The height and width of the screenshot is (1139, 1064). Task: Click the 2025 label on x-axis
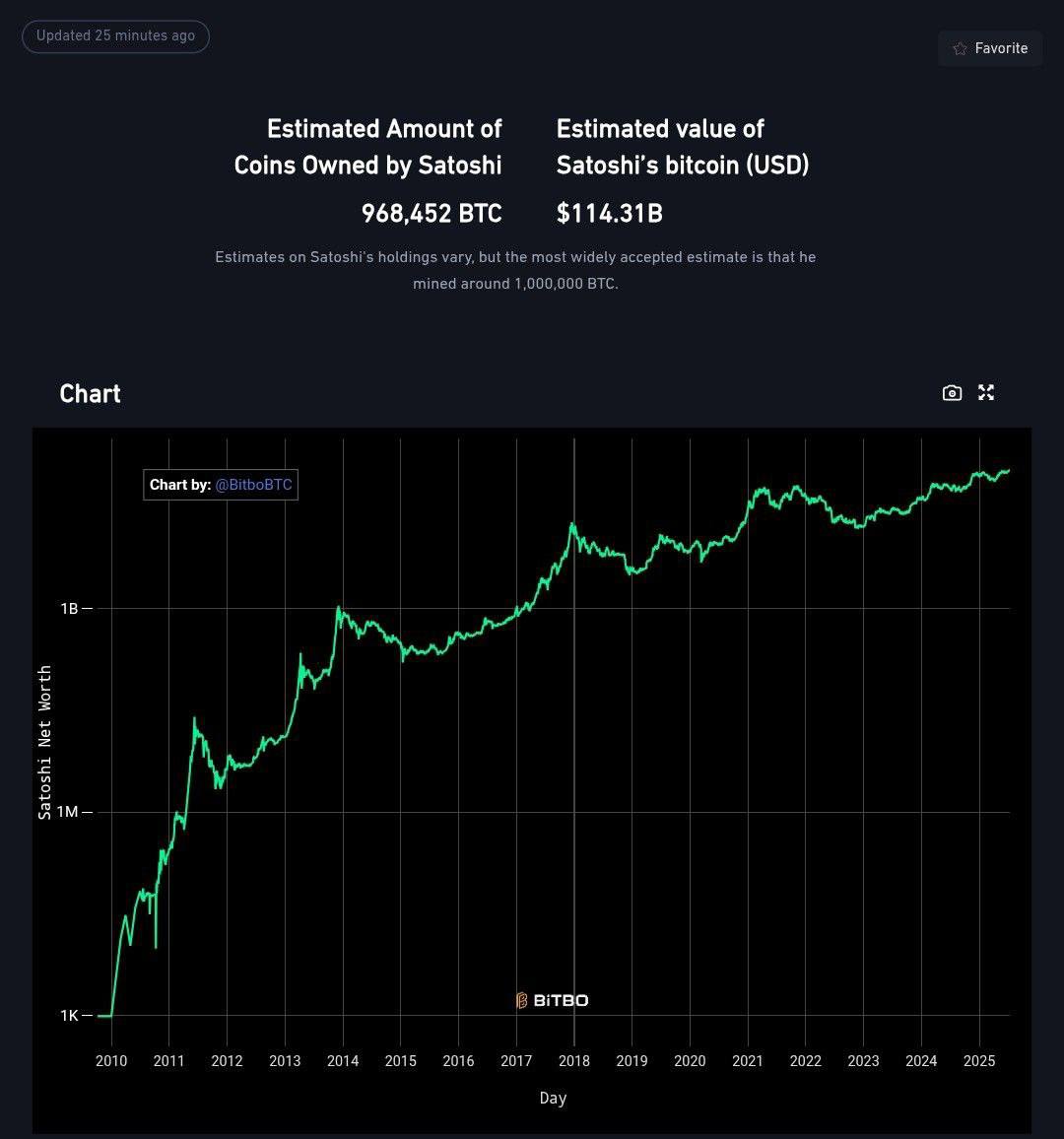pyautogui.click(x=979, y=1060)
